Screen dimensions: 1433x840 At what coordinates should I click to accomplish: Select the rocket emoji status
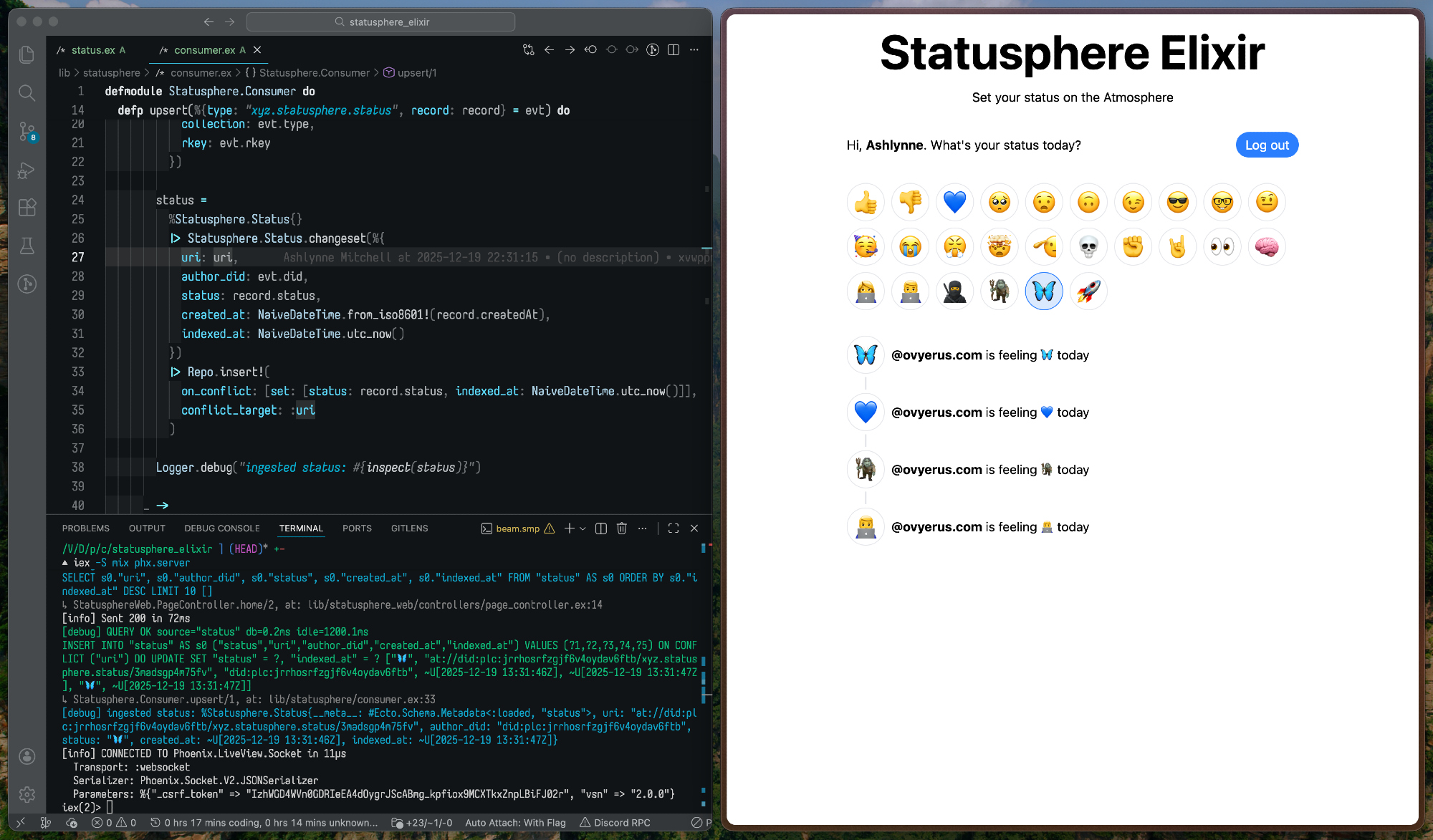pyautogui.click(x=1088, y=291)
